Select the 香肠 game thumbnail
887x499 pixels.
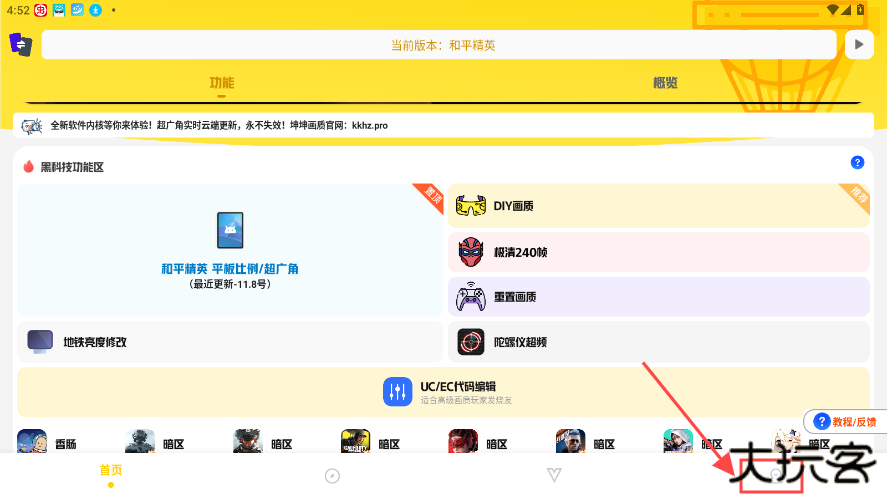click(x=31, y=442)
